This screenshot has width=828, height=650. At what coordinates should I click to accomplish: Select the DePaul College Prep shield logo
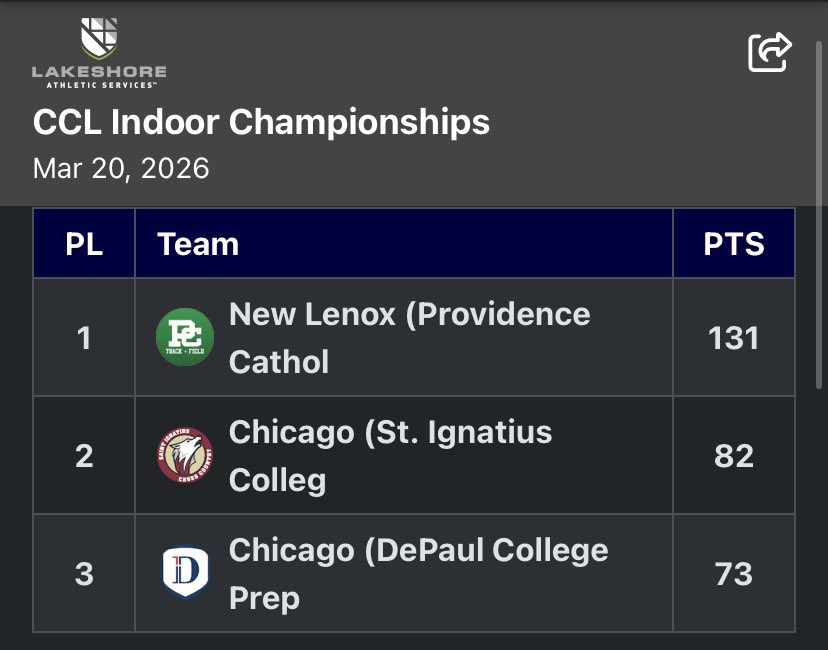pos(185,572)
